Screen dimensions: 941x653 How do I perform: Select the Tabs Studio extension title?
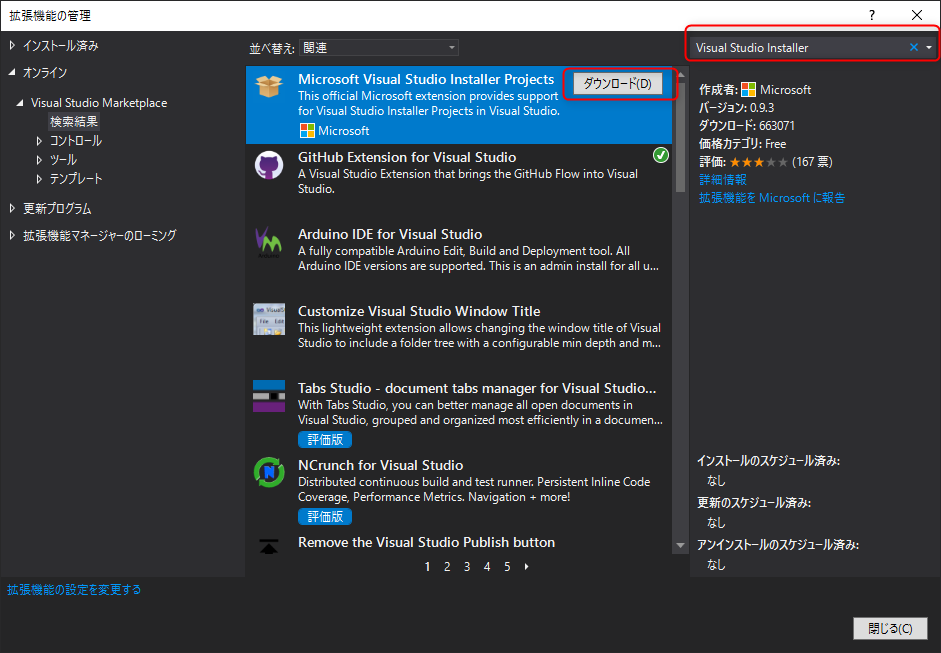[x=477, y=388]
